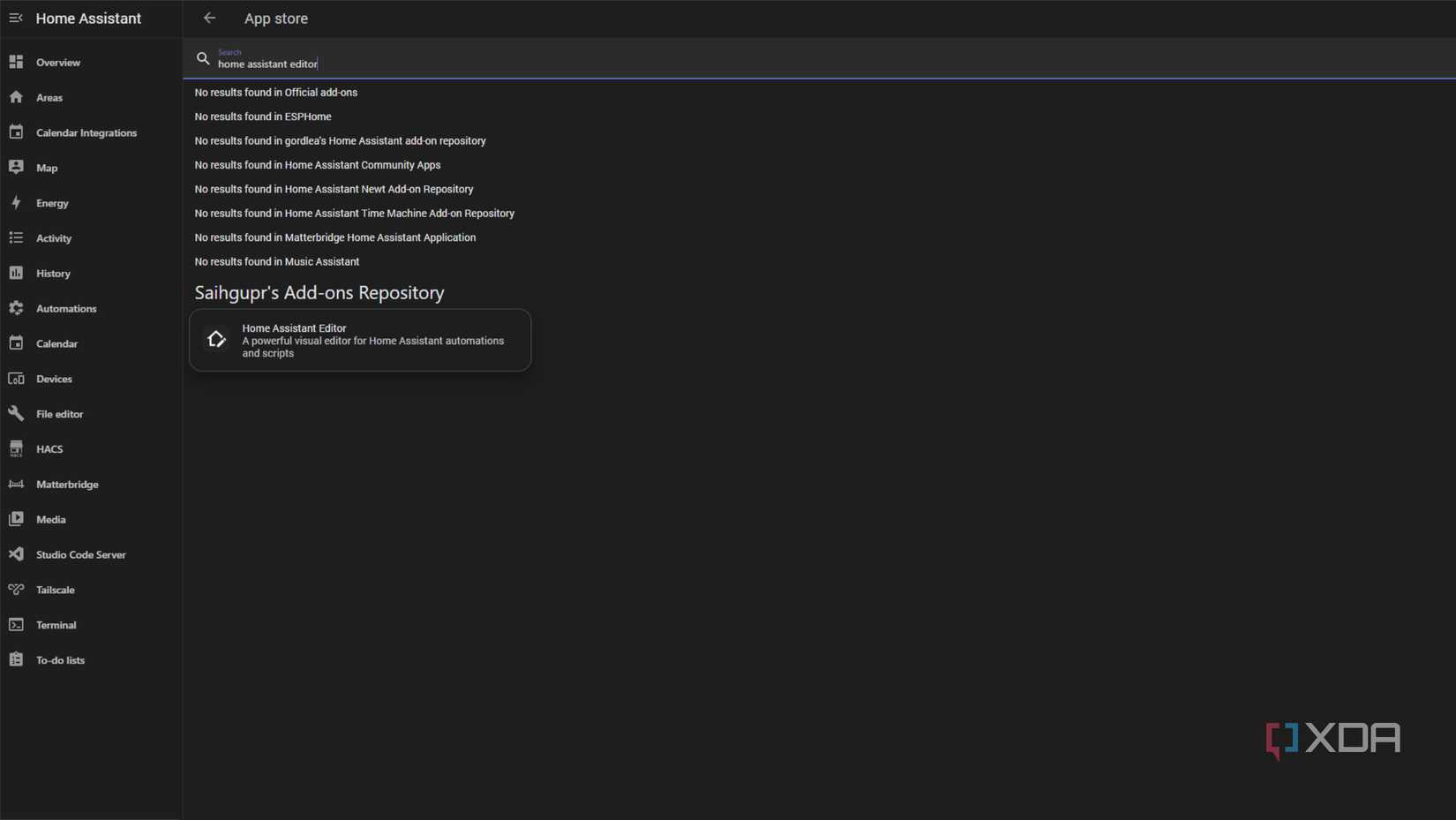The height and width of the screenshot is (820, 1456).
Task: Click the Calendar Integrations icon
Action: [x=16, y=132]
